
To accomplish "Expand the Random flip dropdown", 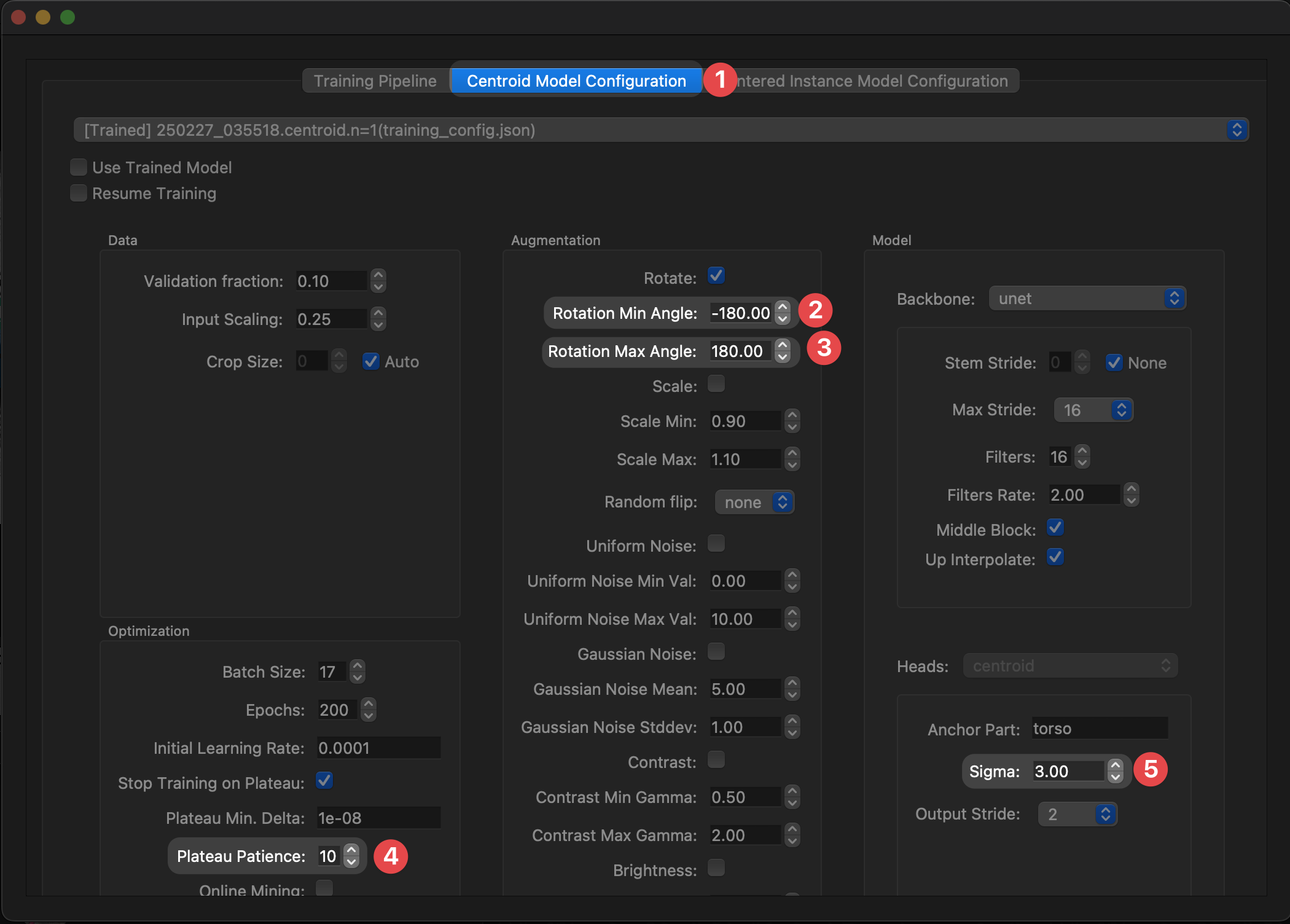I will pyautogui.click(x=754, y=503).
